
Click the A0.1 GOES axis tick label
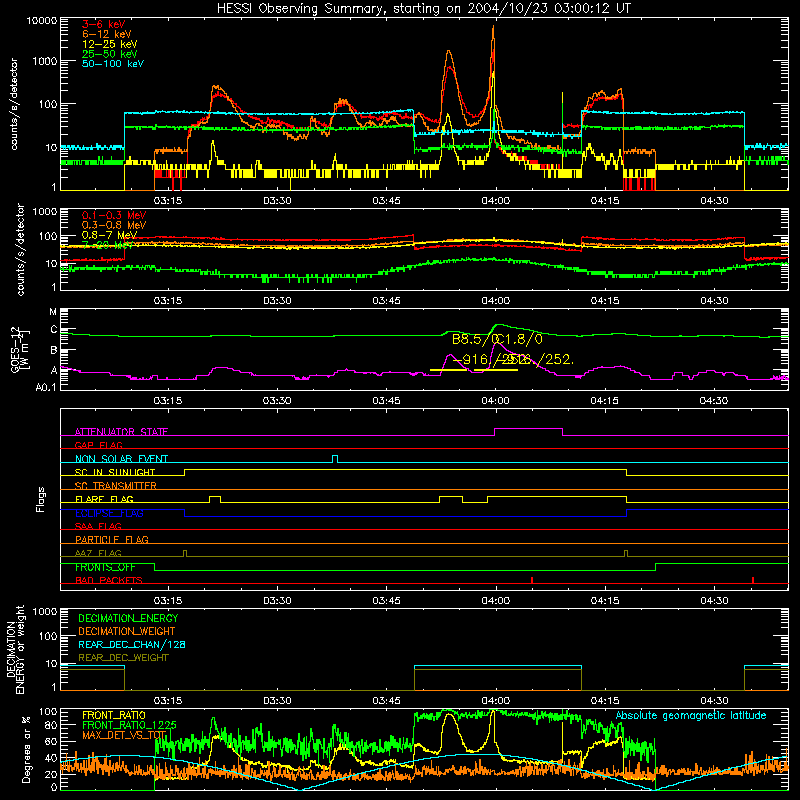click(45, 388)
